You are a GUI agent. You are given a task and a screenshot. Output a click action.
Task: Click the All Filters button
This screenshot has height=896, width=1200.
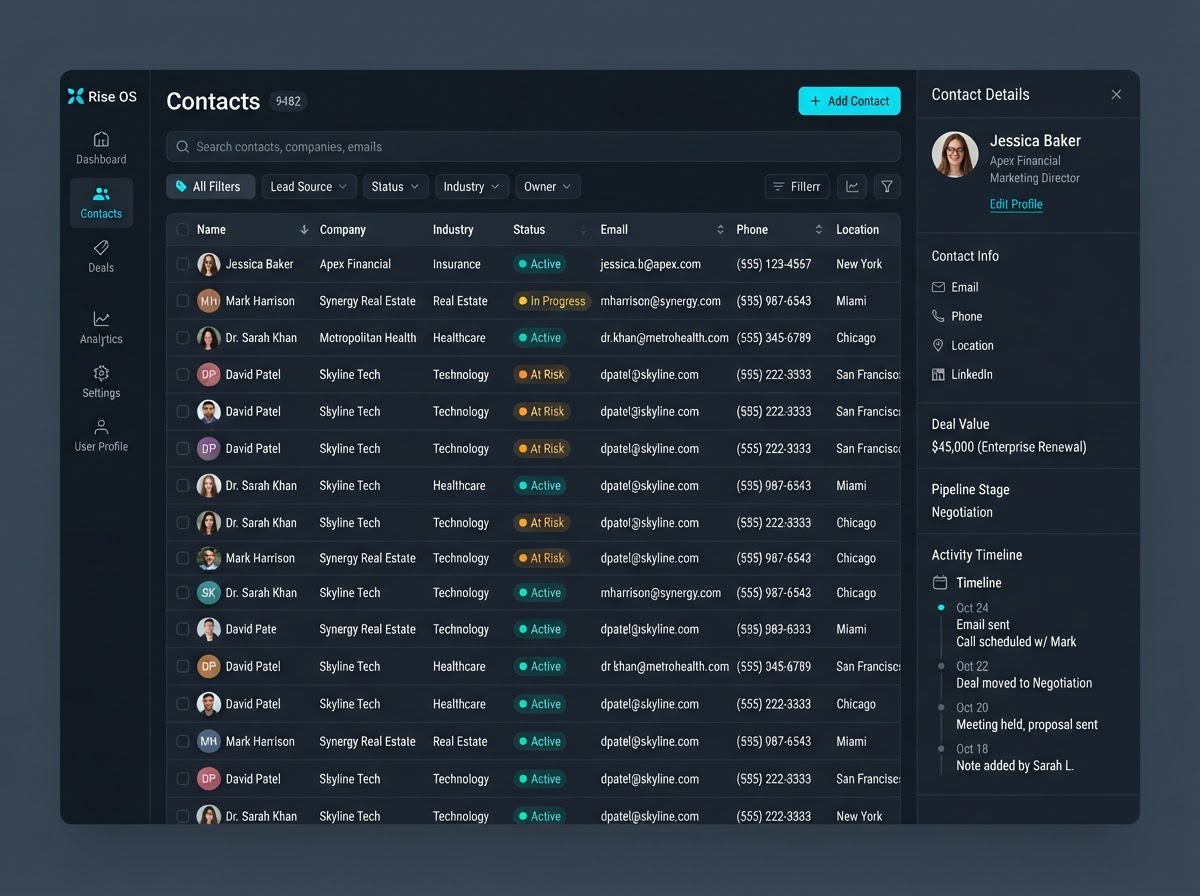pyautogui.click(x=209, y=187)
